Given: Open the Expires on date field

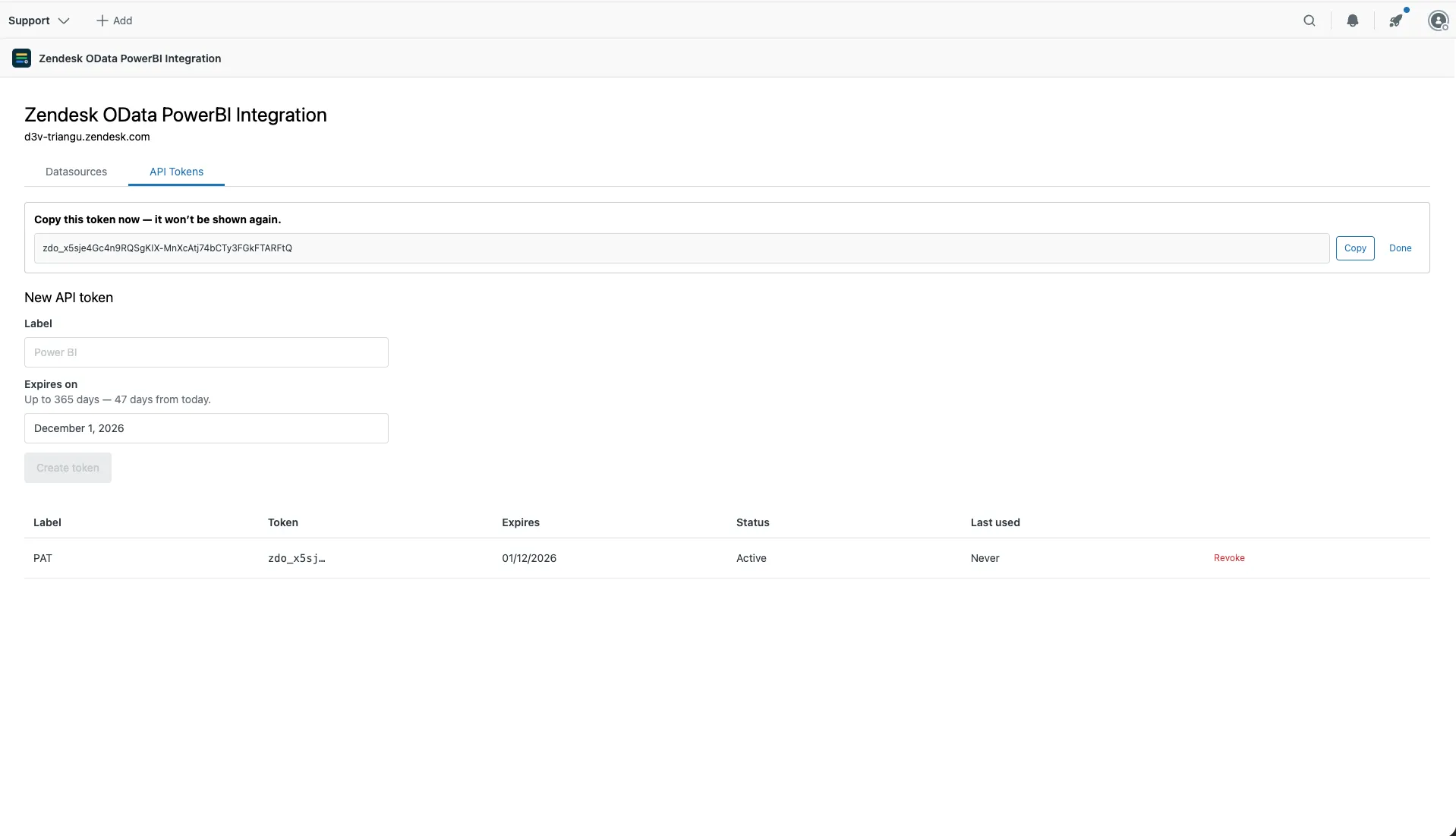Looking at the screenshot, I should pos(206,428).
